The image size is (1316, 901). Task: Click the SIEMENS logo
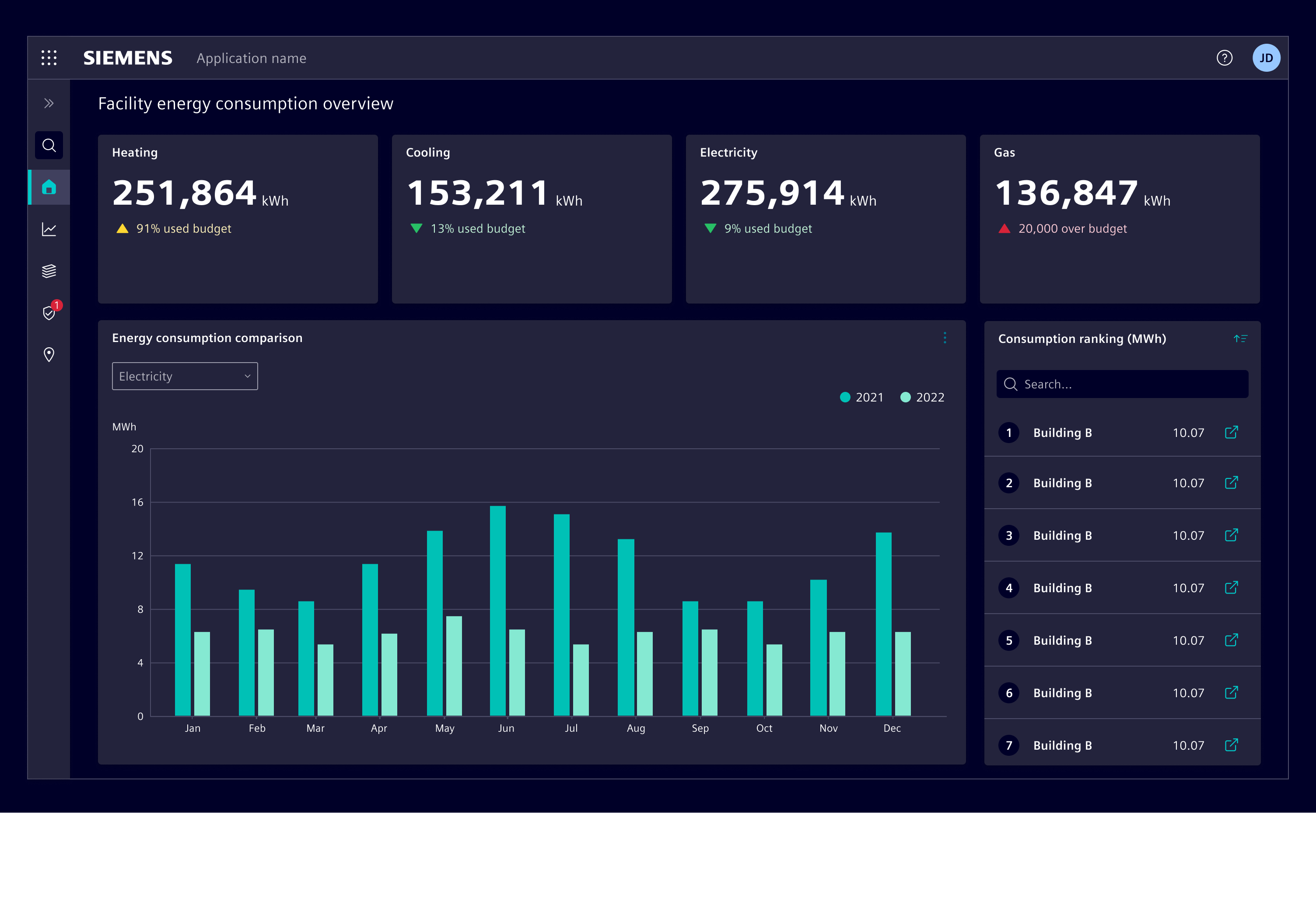tap(128, 58)
